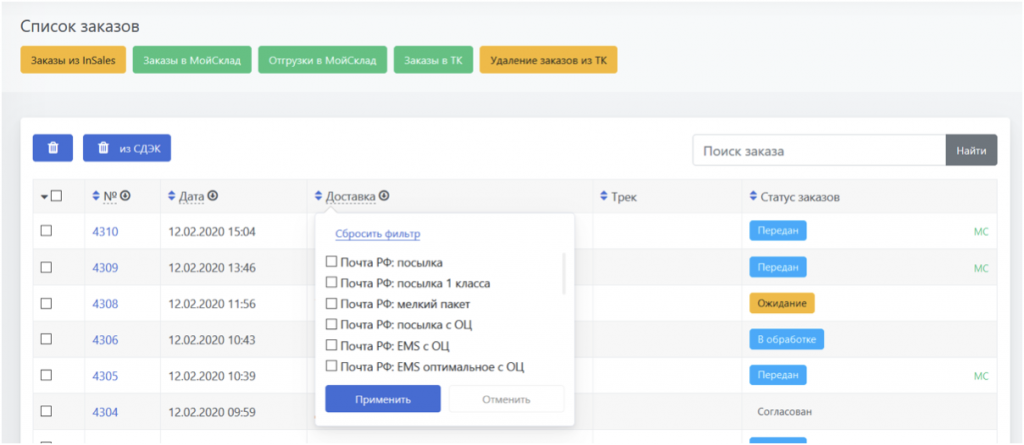1024x445 pixels.
Task: Open the select-all dropdown caret in header
Action: [x=44, y=197]
